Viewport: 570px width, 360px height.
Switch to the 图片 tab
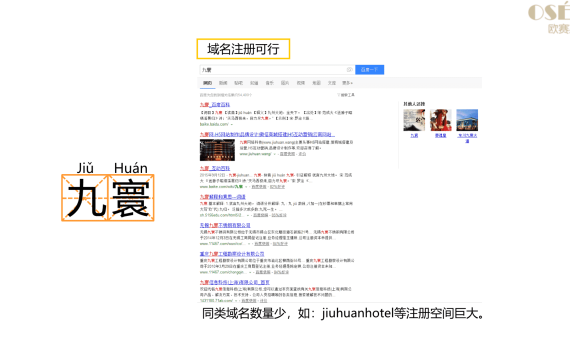tap(285, 83)
